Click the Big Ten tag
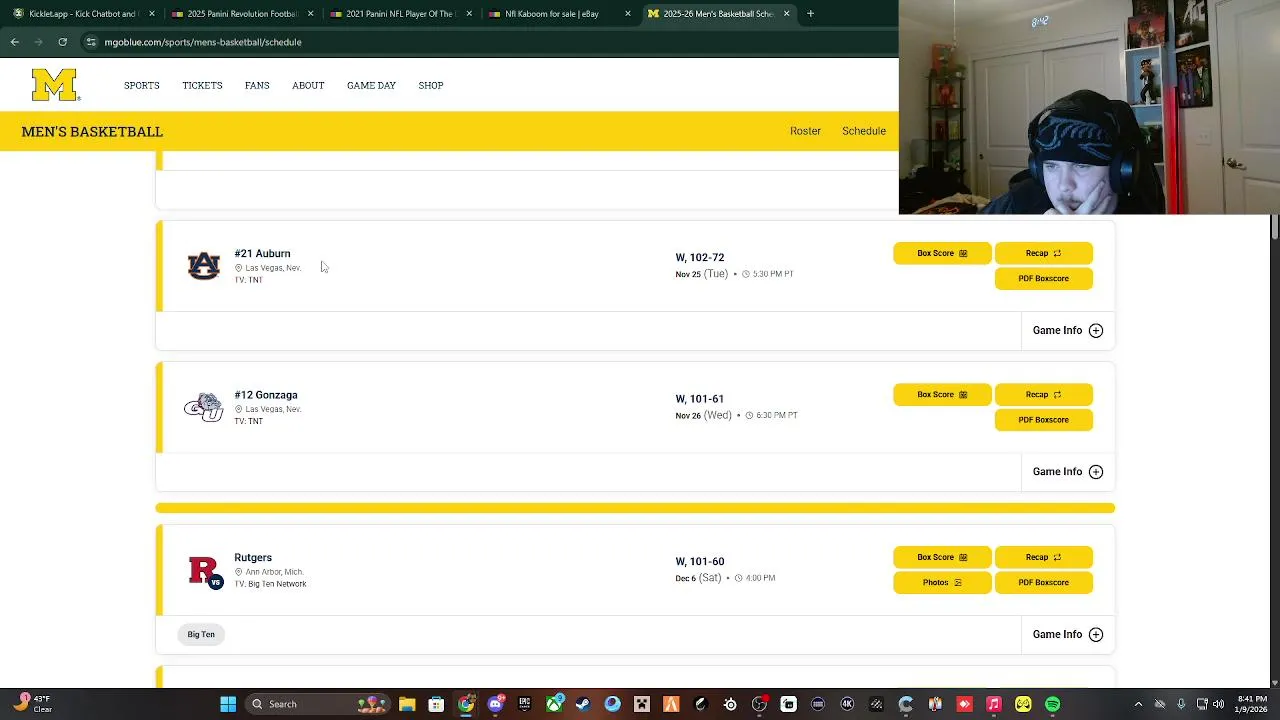 click(201, 634)
